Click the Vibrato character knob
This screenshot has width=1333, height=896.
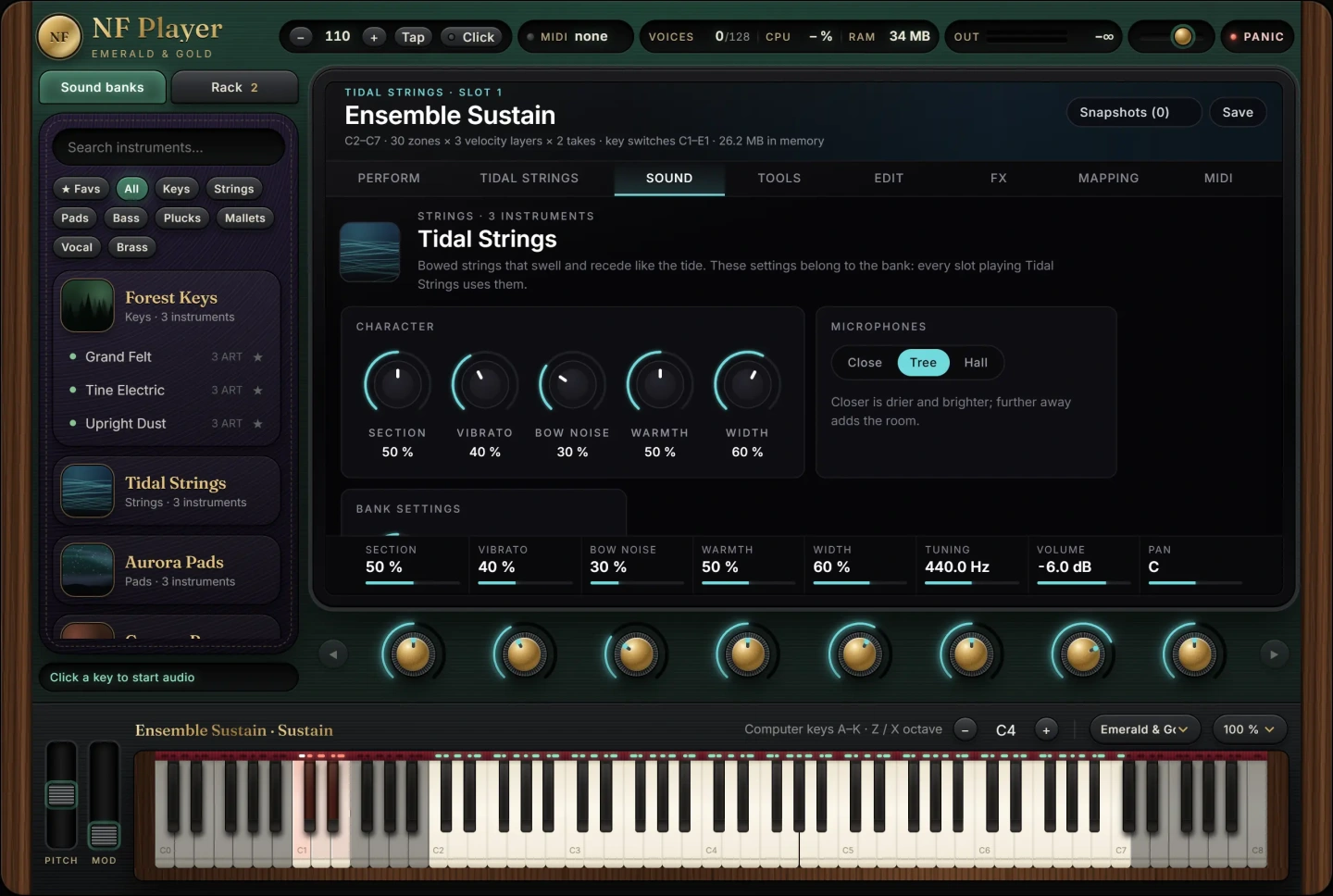[x=484, y=383]
